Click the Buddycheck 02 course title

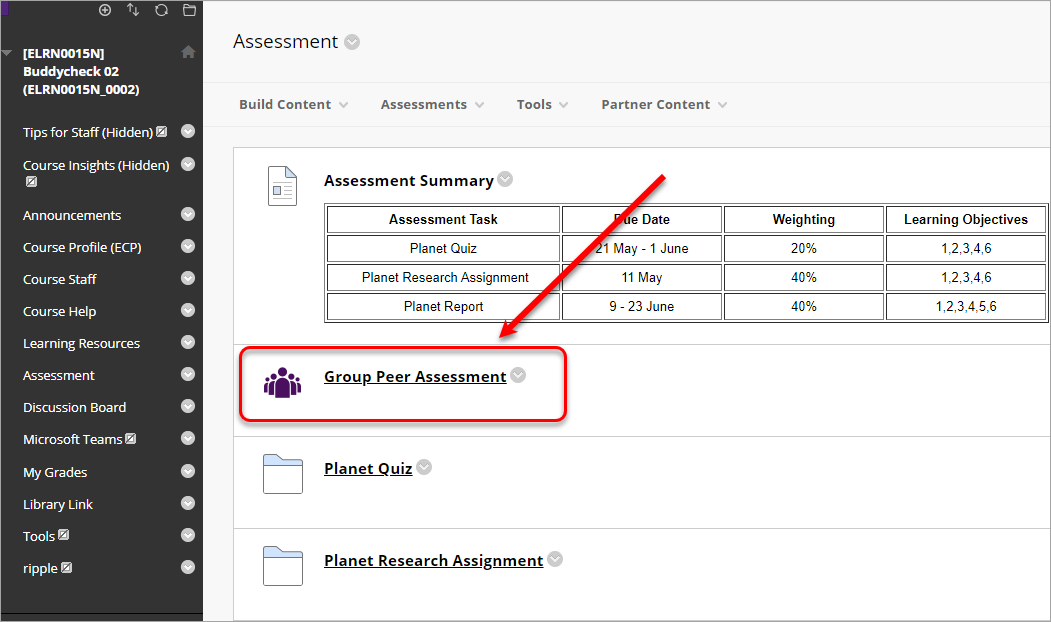[x=81, y=71]
